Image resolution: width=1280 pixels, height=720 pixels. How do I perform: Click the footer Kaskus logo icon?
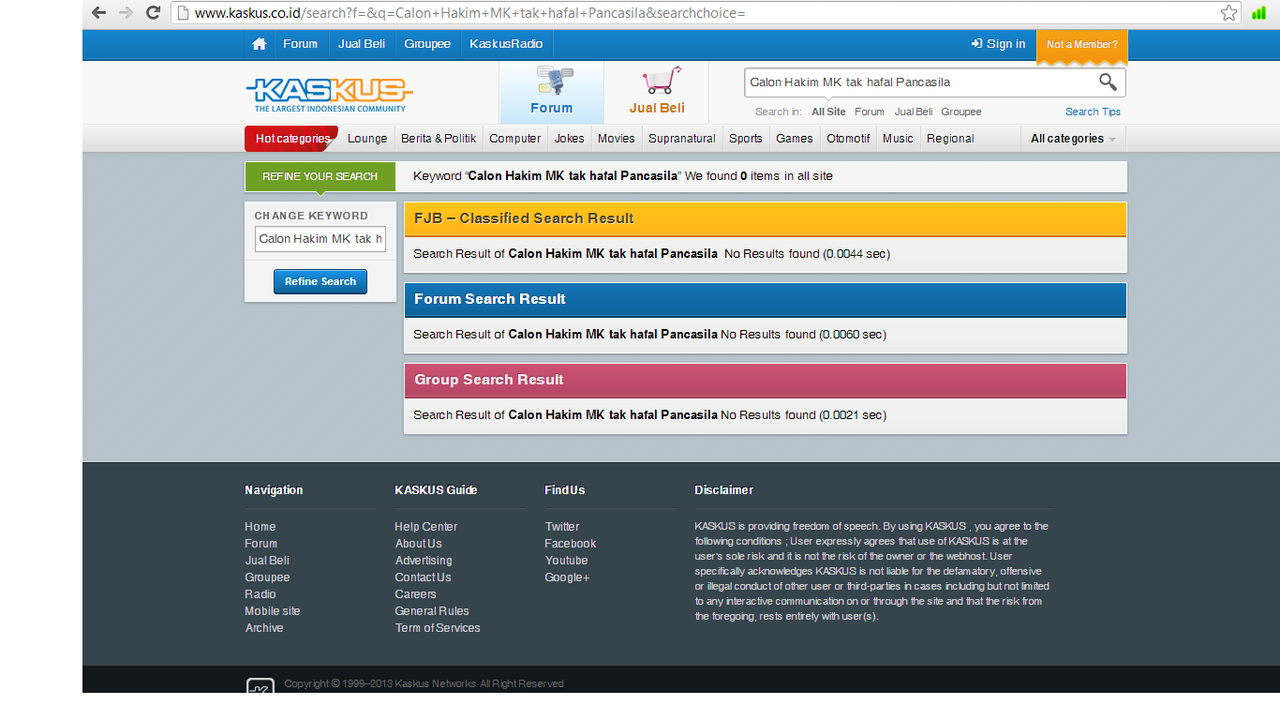point(260,686)
